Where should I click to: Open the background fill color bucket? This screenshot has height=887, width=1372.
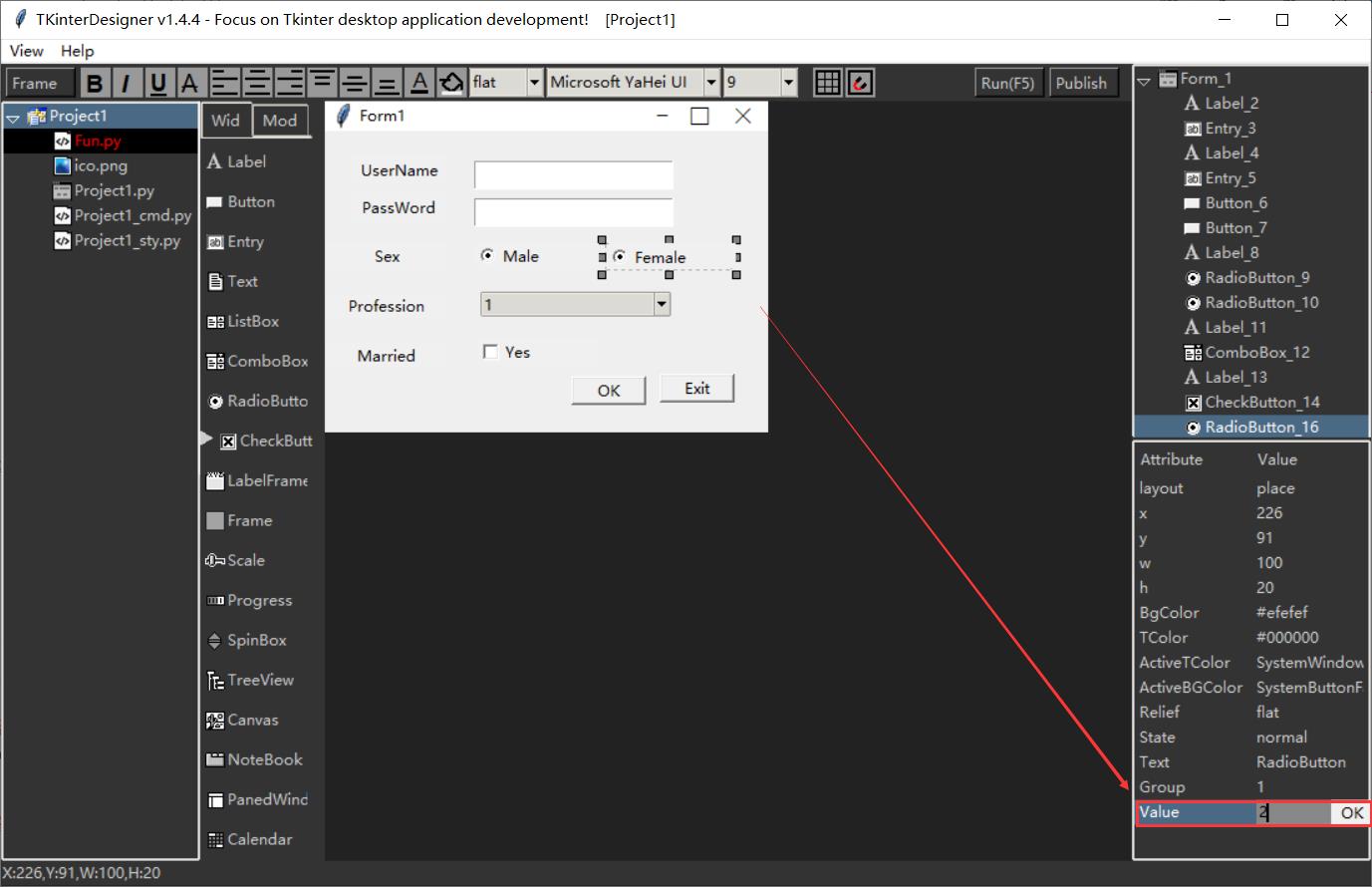pos(451,83)
